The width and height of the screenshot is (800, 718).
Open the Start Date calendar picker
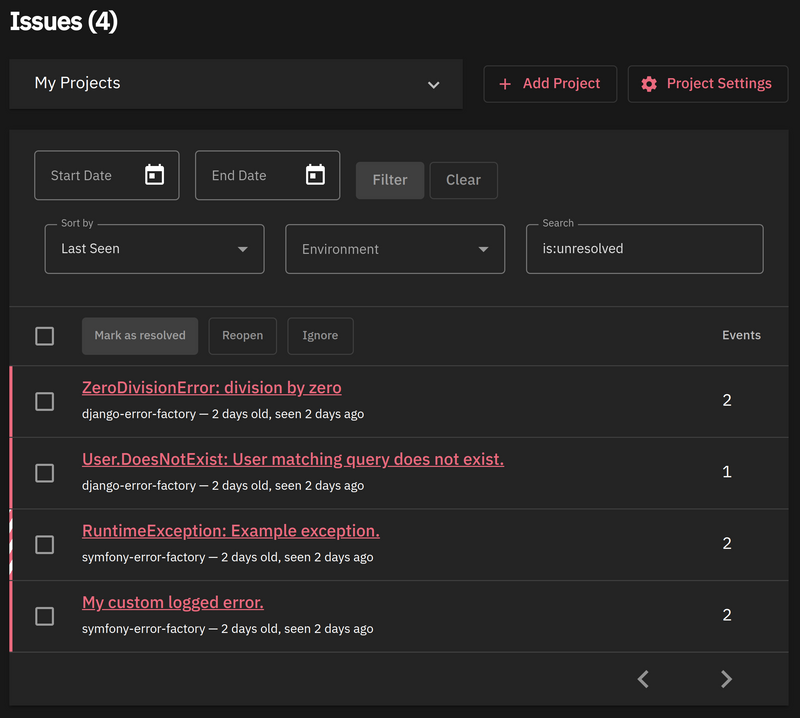(155, 174)
